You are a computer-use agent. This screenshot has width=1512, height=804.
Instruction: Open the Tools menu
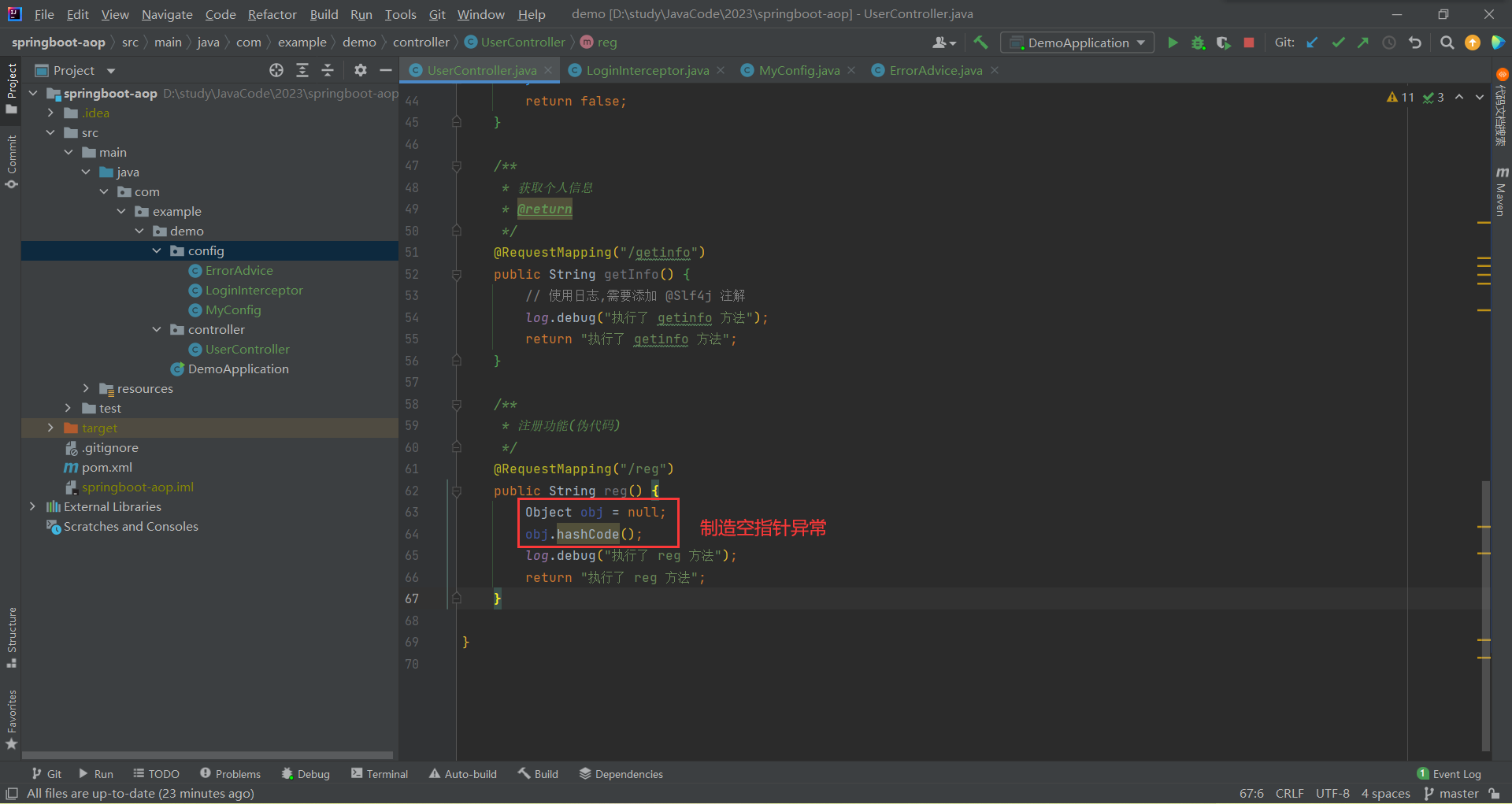coord(400,14)
